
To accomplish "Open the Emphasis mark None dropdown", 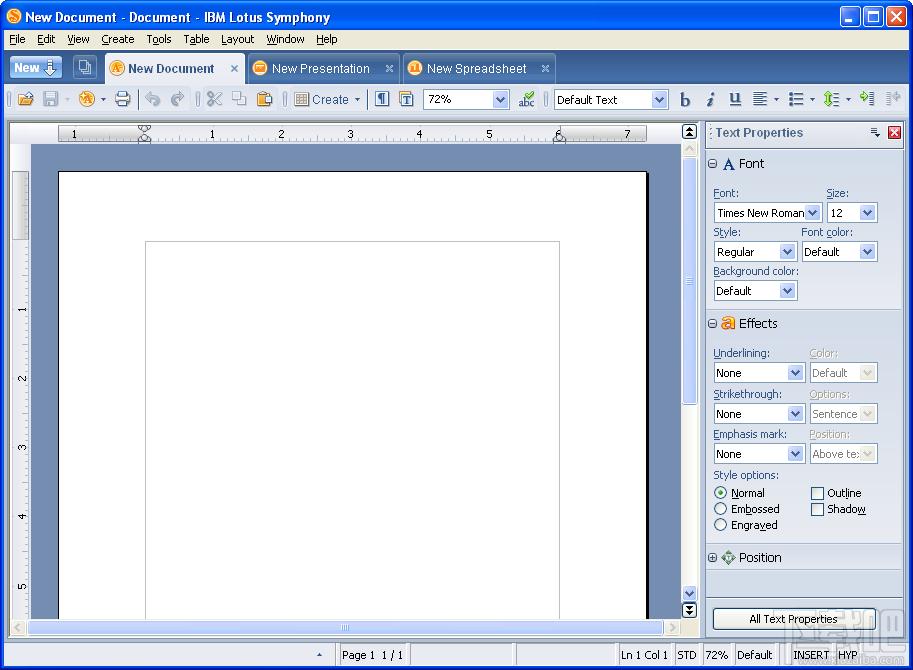I will (795, 453).
